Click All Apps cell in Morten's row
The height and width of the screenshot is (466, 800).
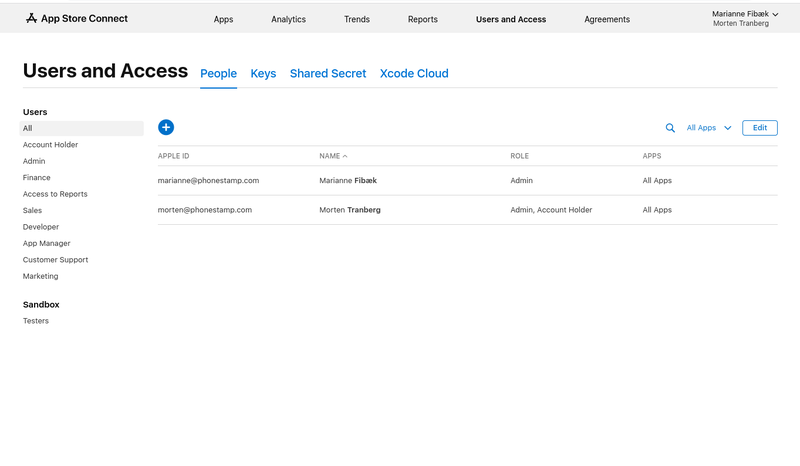(657, 210)
